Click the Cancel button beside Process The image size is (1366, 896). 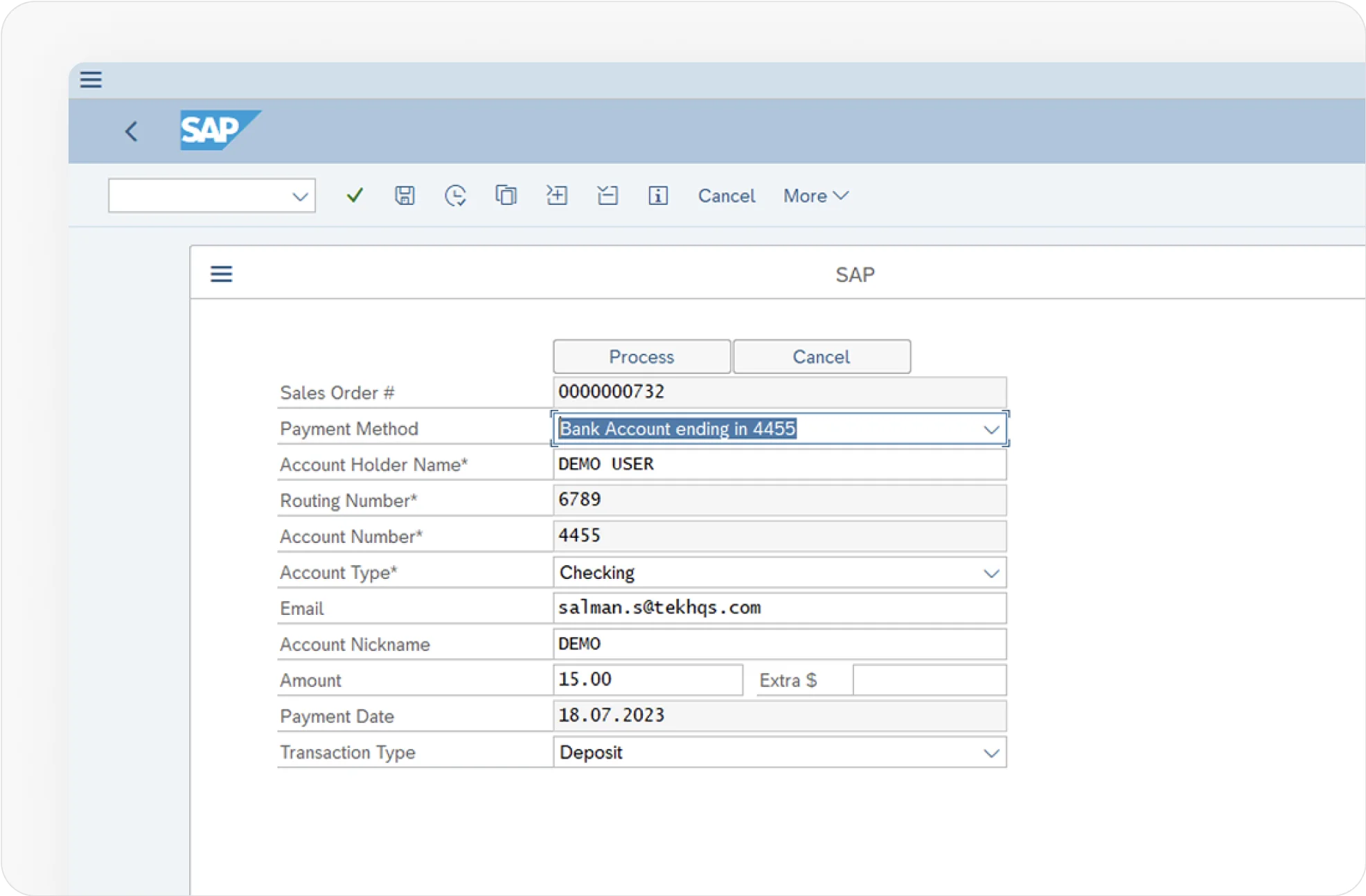822,357
